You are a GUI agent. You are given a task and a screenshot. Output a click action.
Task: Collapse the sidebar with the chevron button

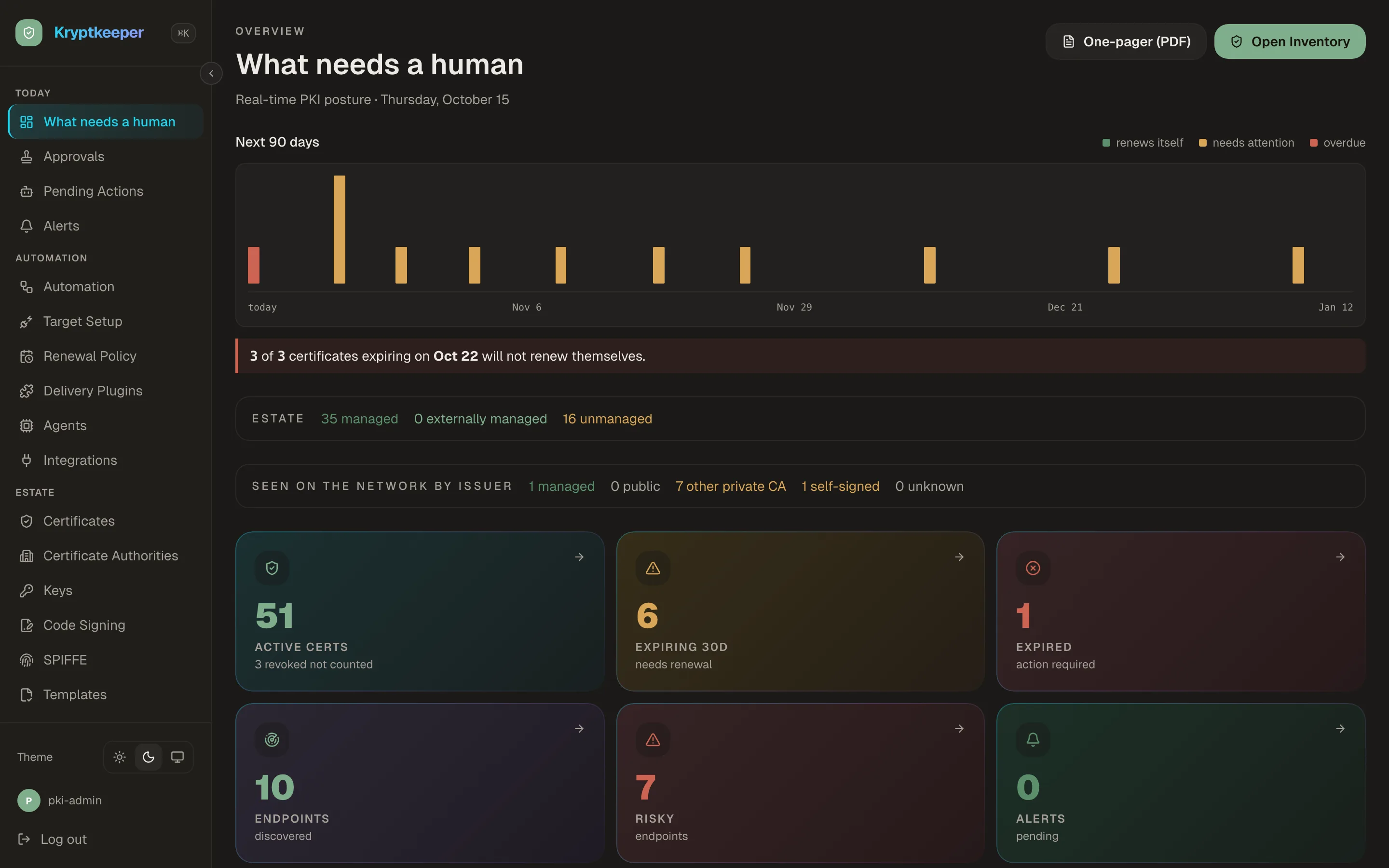tap(211, 73)
